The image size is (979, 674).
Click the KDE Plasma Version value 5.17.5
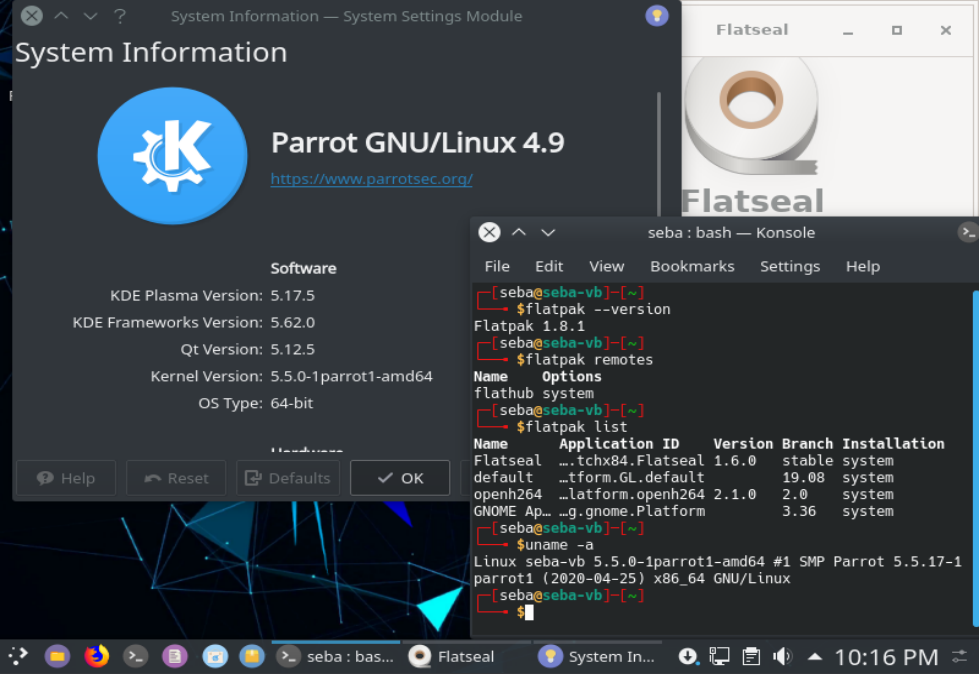pos(293,295)
